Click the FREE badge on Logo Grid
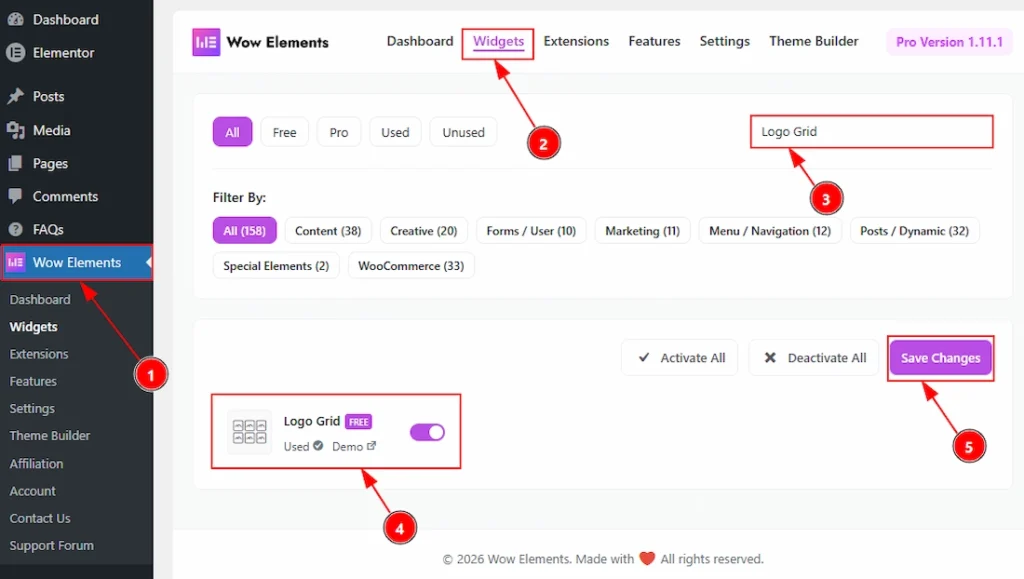This screenshot has width=1024, height=579. pos(359,422)
